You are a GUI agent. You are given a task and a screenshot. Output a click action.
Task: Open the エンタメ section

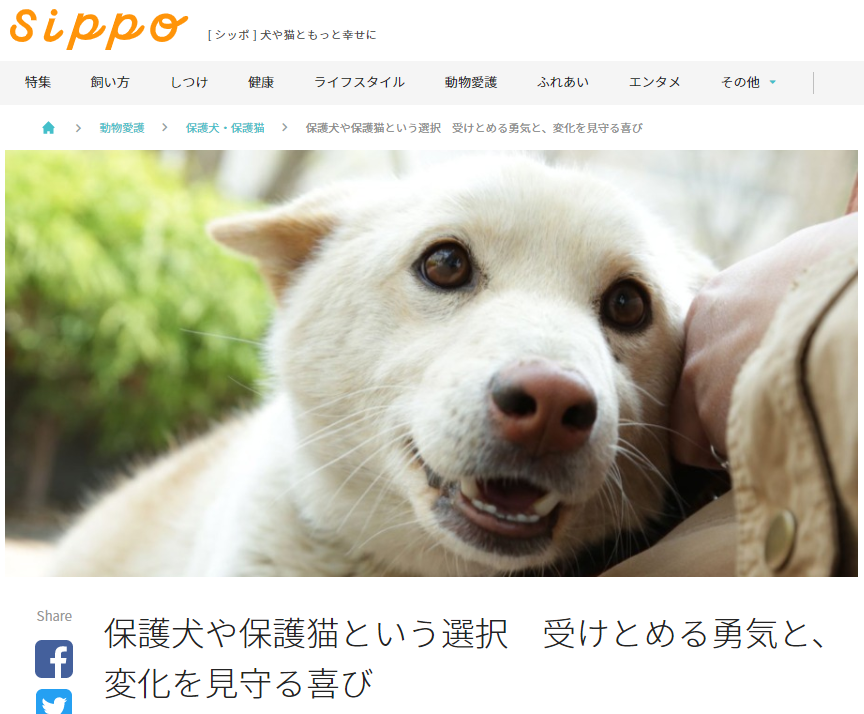point(655,82)
